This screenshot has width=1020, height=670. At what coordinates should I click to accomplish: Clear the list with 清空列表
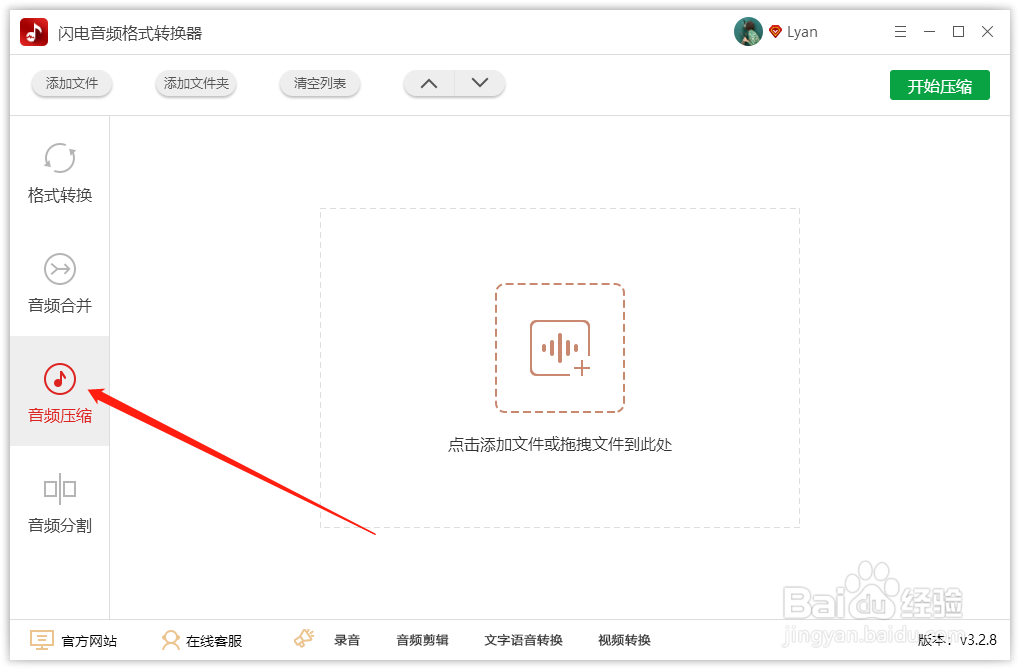pyautogui.click(x=319, y=83)
